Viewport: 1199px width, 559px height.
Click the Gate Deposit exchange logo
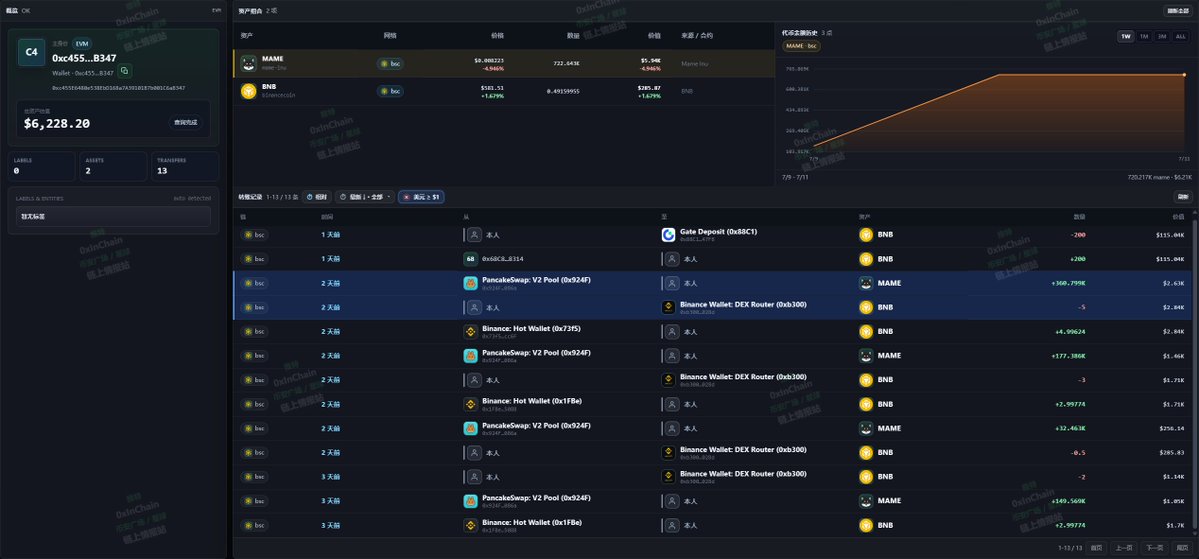(x=668, y=235)
